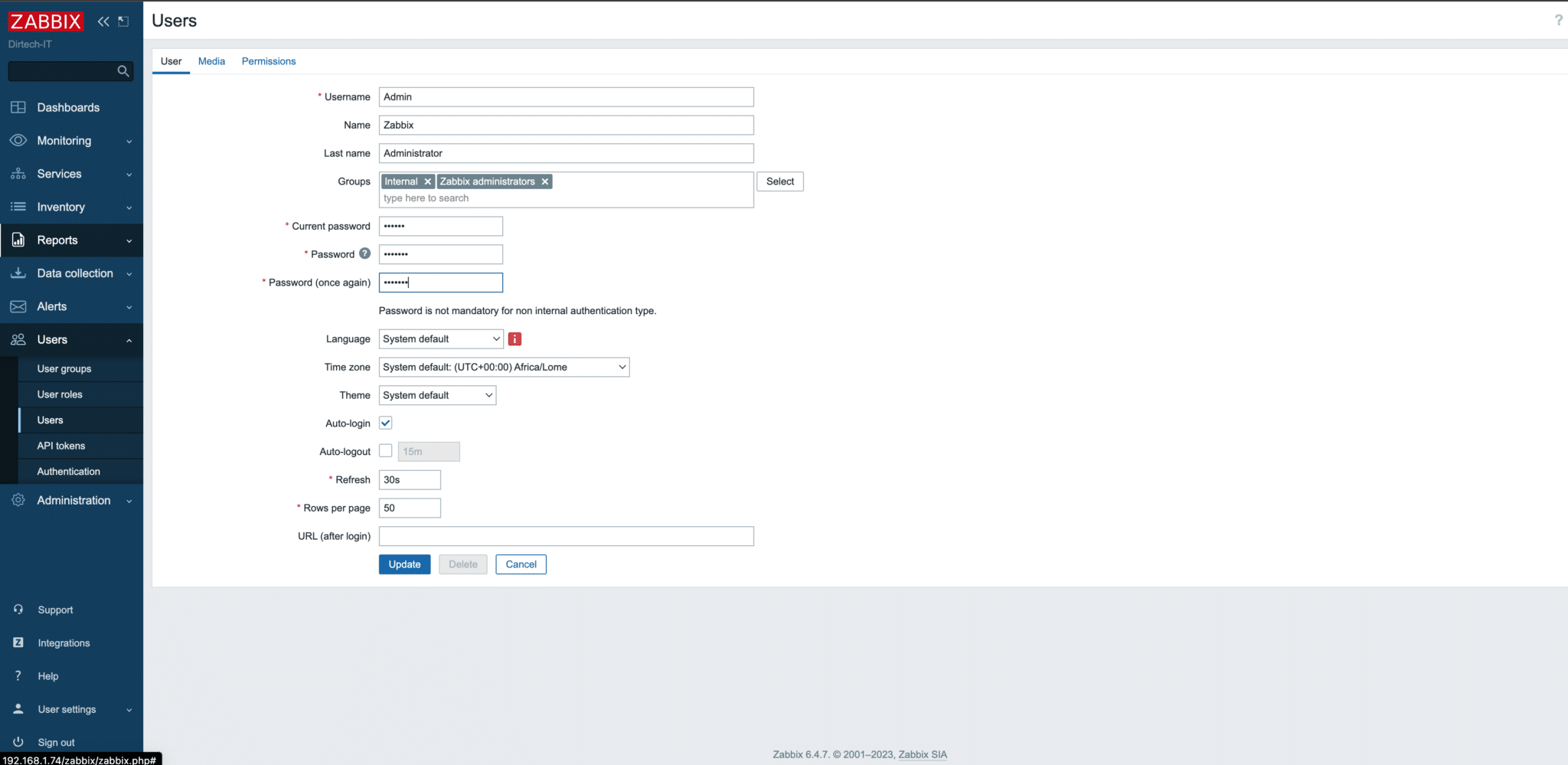Open the Data collection section
Image resolution: width=1568 pixels, height=765 pixels.
tap(75, 273)
